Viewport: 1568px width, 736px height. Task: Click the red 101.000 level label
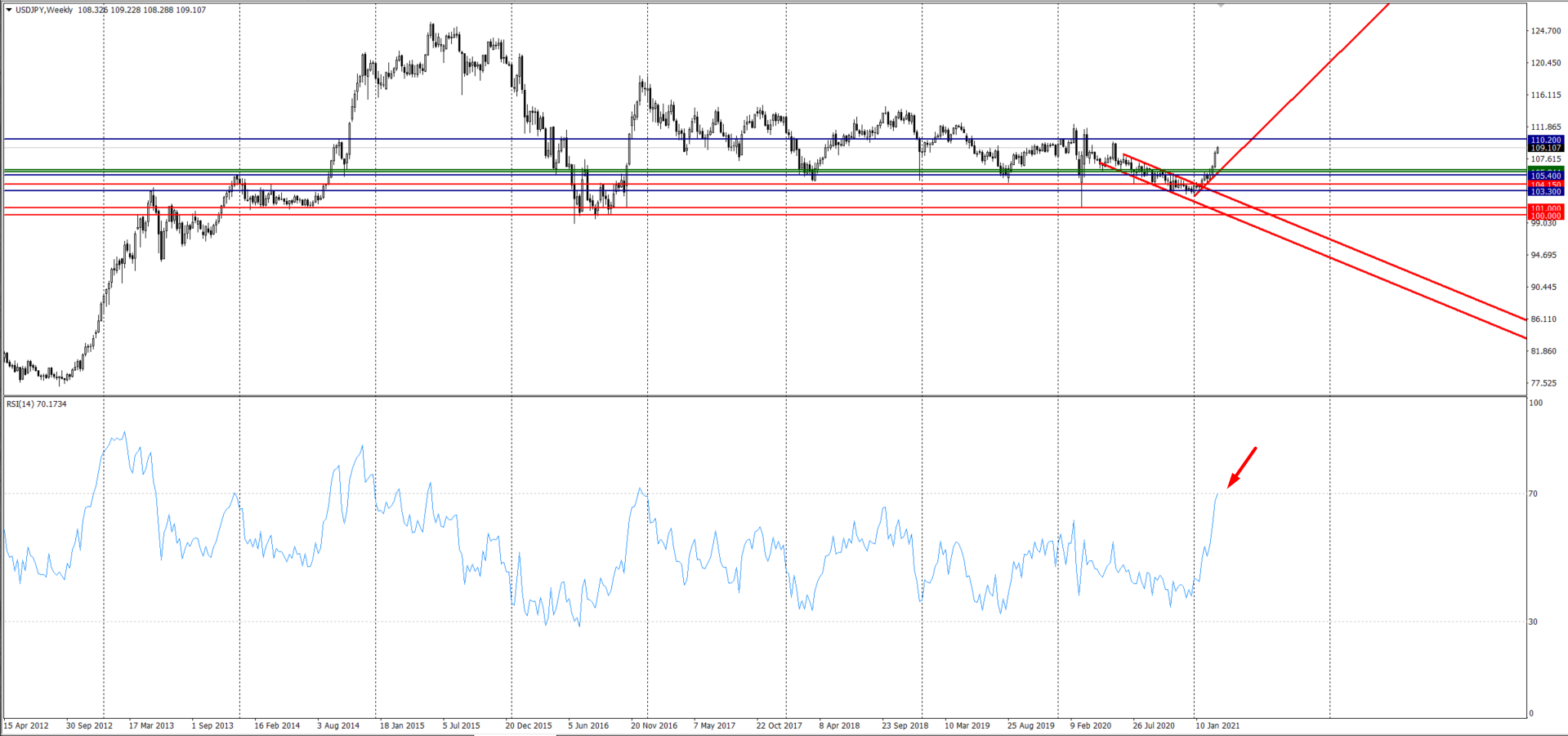point(1545,209)
